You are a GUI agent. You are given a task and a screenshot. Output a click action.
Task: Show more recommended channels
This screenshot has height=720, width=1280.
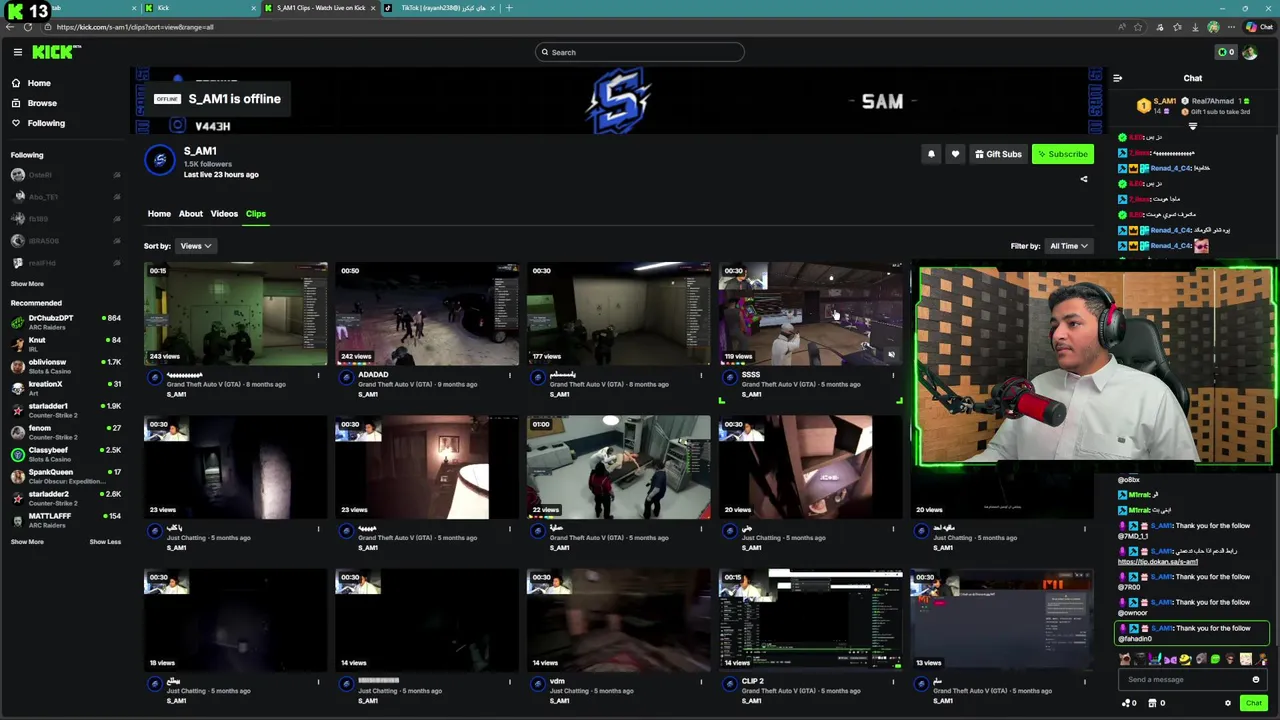27,542
